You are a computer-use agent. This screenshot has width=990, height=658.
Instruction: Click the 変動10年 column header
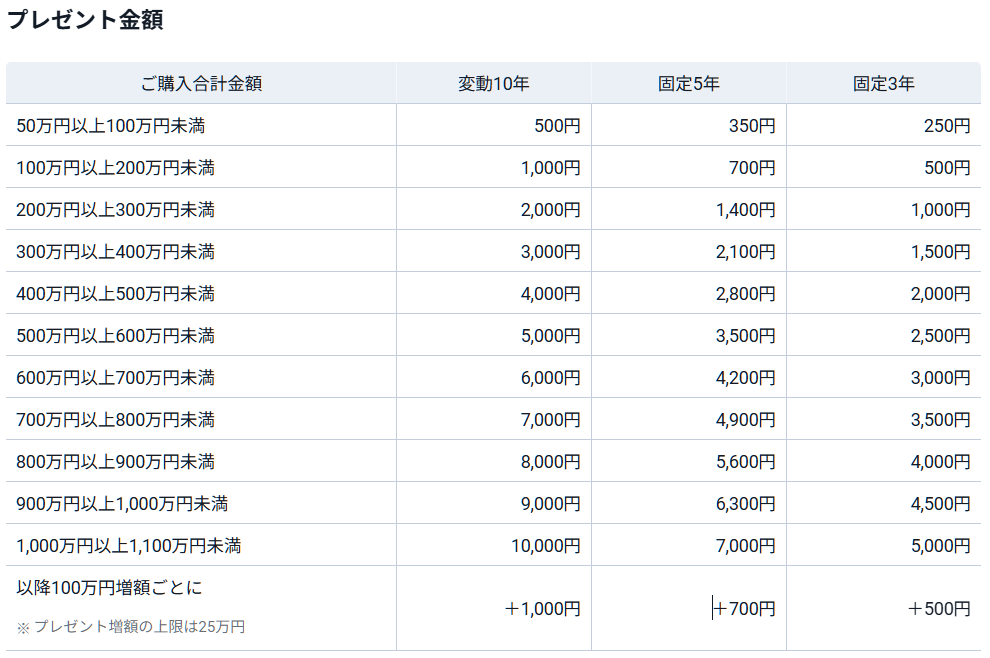tap(493, 84)
